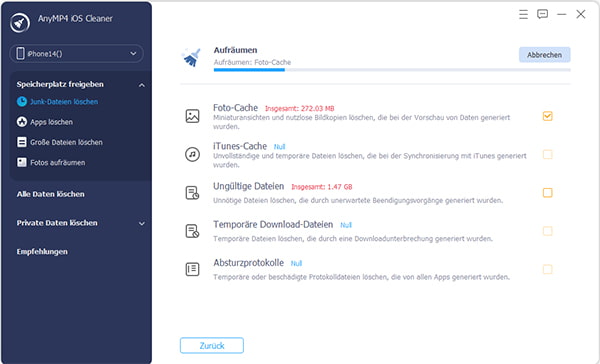
Task: Click the Ungültige Dateien document icon
Action: point(192,193)
